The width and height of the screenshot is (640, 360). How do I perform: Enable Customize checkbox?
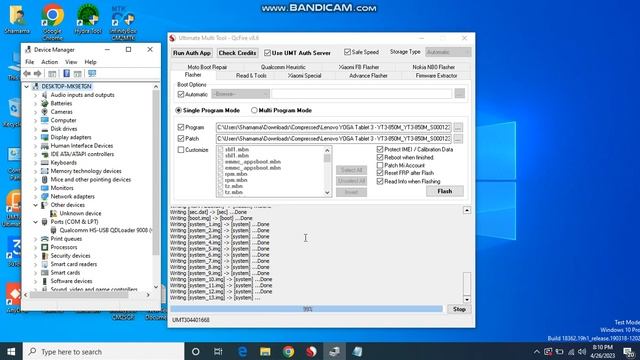(181, 150)
